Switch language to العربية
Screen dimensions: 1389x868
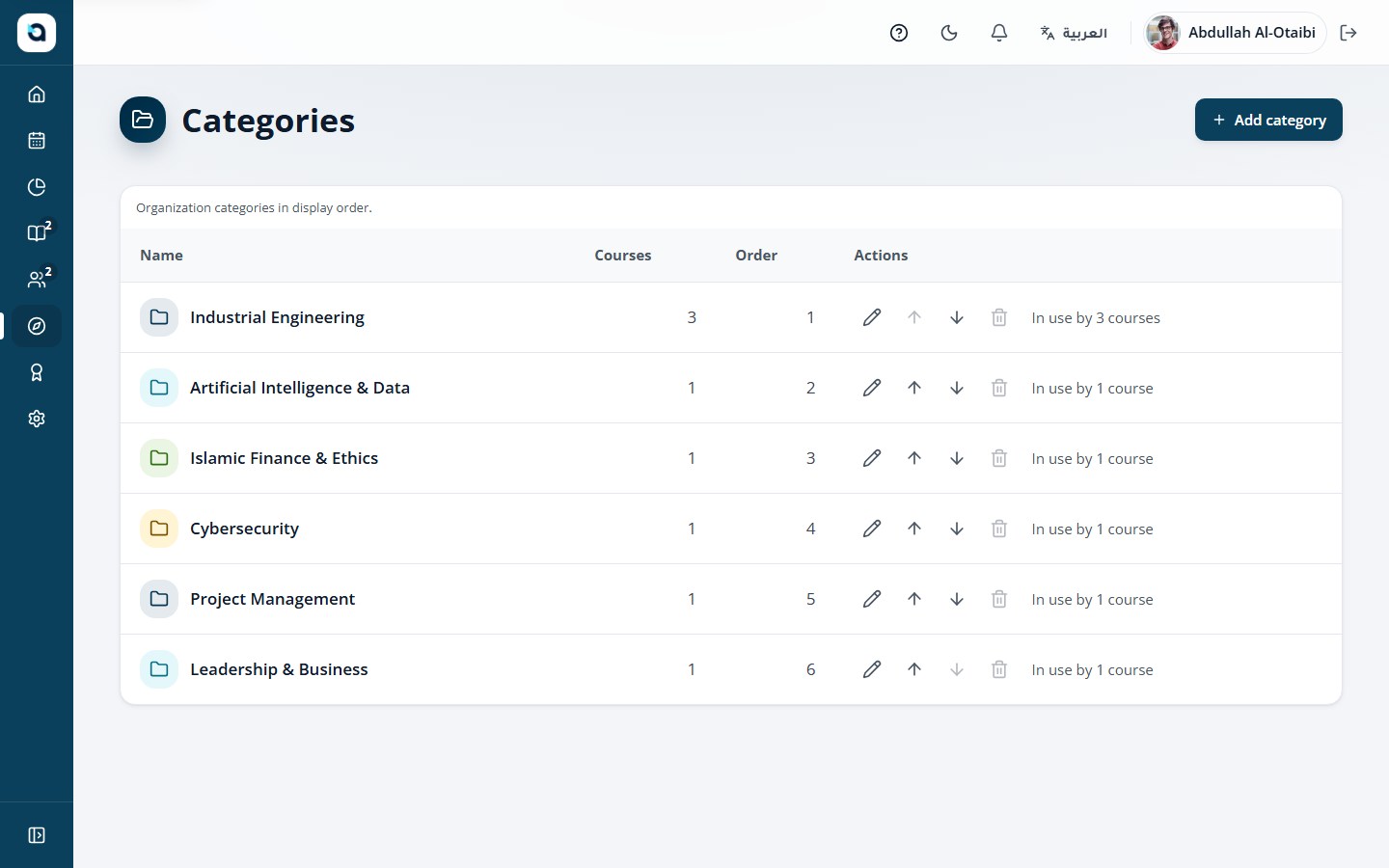point(1074,33)
